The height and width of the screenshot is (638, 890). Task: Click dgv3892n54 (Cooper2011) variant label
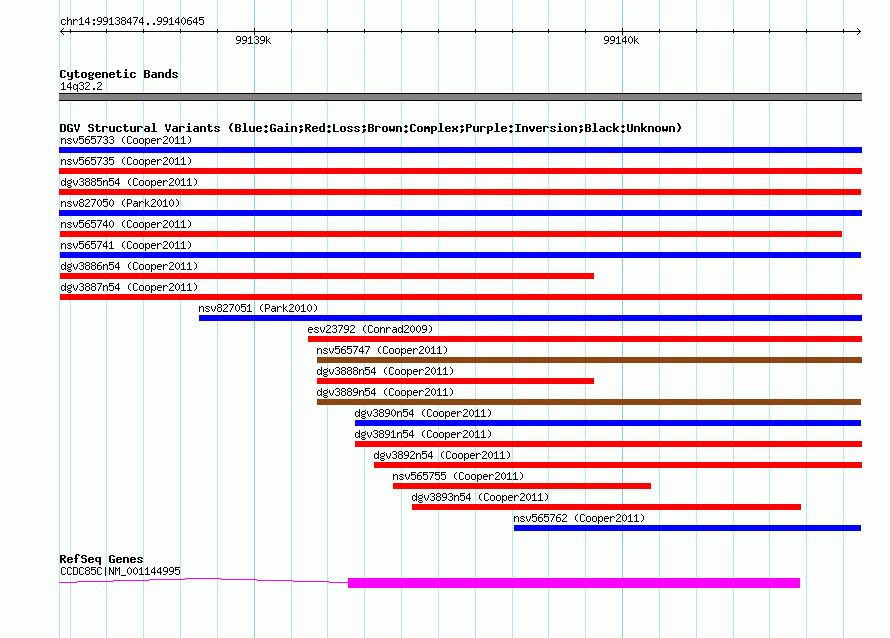tap(442, 455)
